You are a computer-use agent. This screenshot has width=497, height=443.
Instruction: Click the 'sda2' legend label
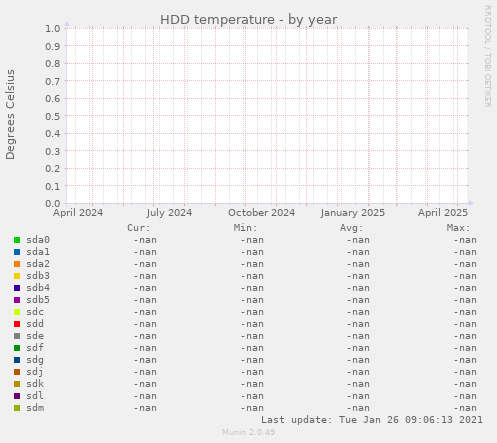click(38, 264)
